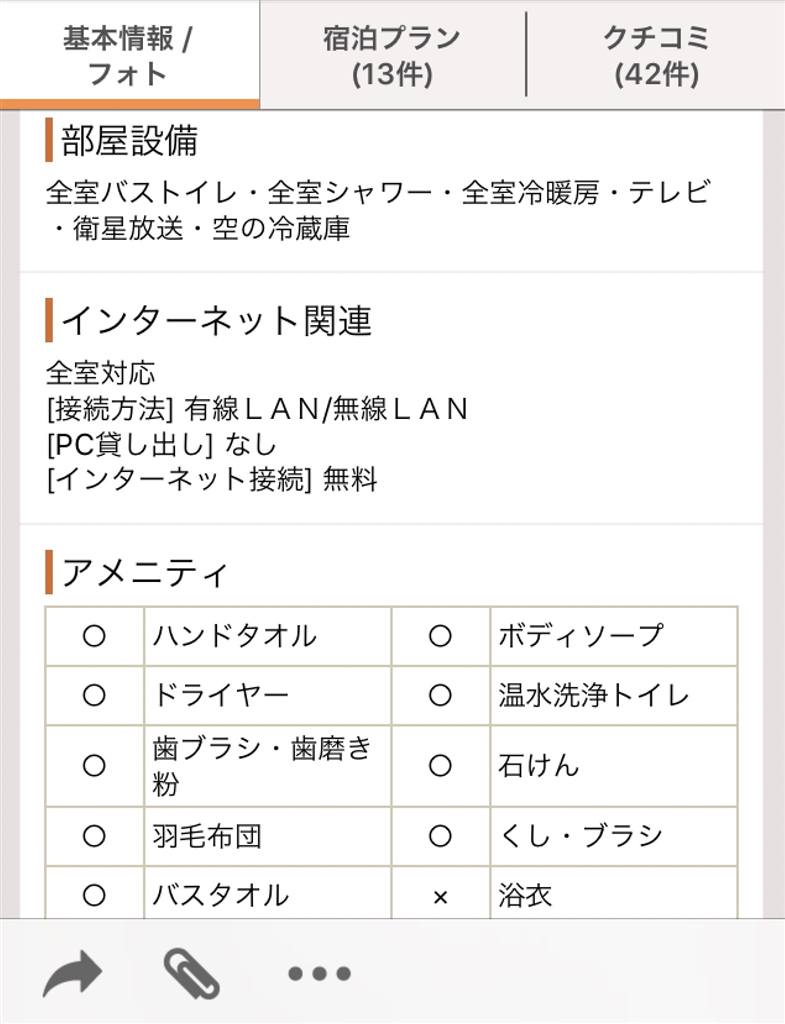Switch to 基本情報 / フォト tab
Screen dimensions: 785x1024
(129, 55)
